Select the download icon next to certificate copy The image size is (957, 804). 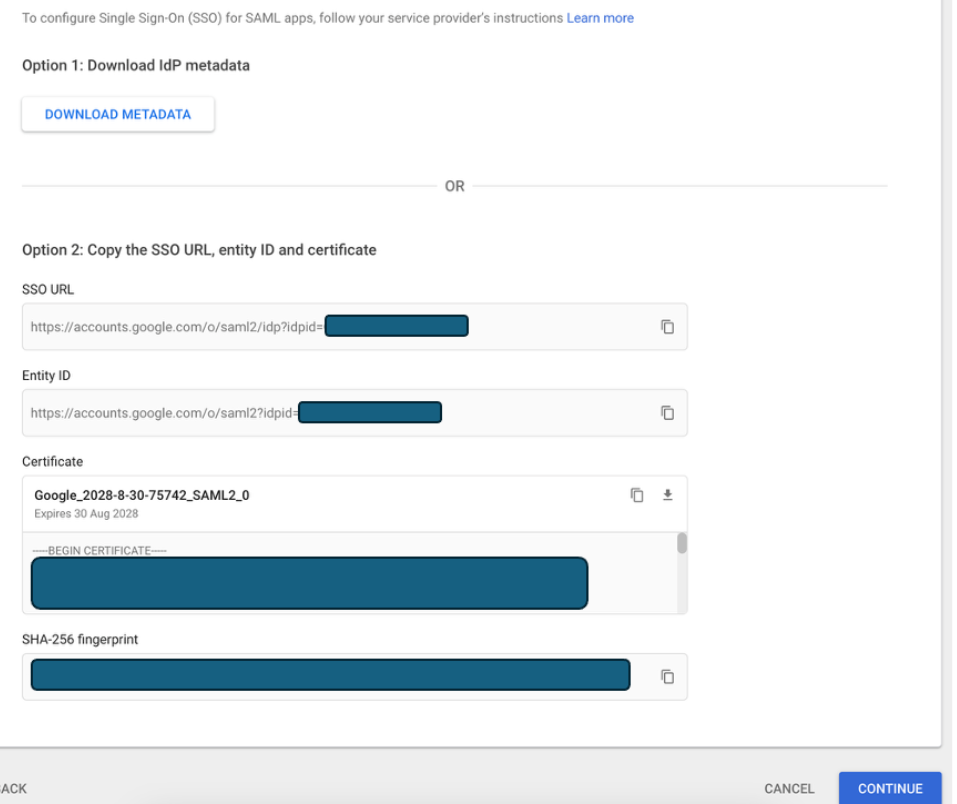point(667,495)
